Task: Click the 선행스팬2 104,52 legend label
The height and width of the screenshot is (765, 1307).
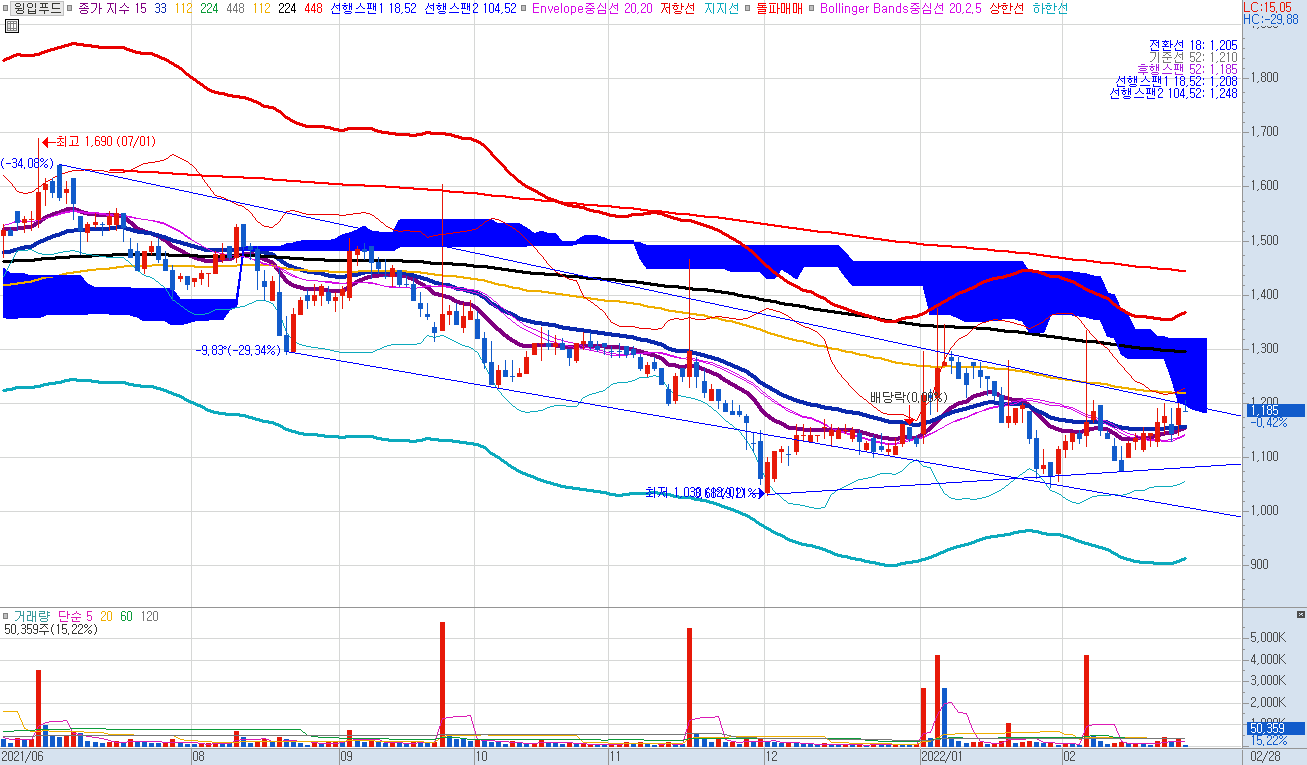Action: coord(470,8)
